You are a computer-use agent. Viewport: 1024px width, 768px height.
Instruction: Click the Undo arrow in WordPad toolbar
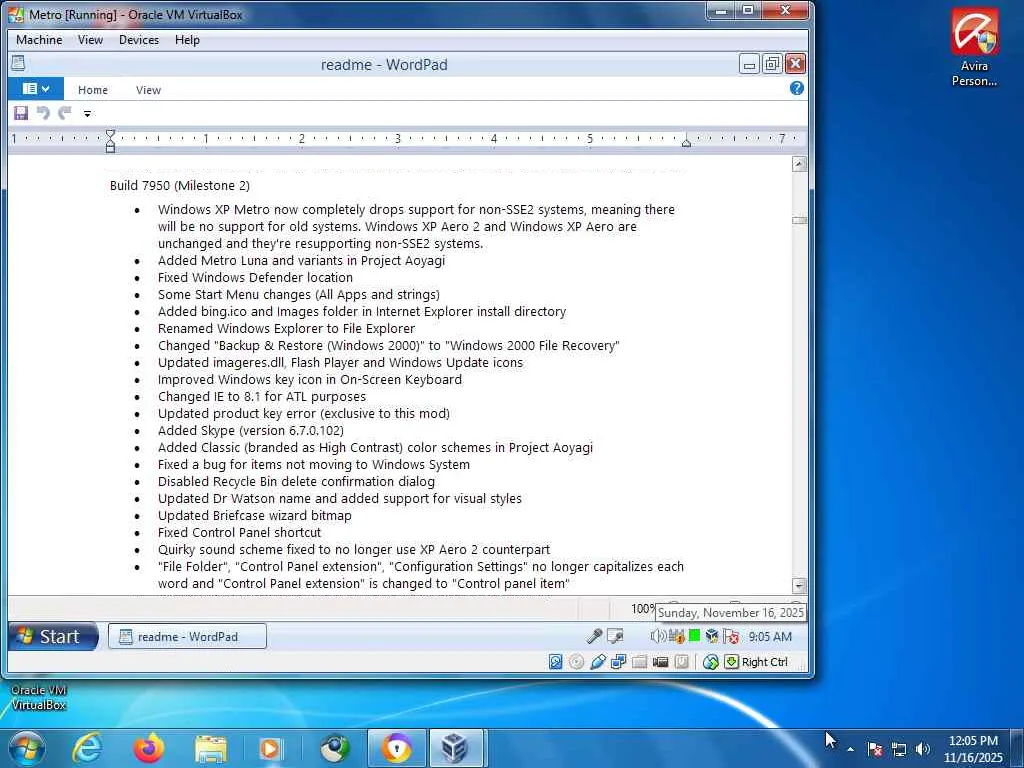tap(43, 114)
